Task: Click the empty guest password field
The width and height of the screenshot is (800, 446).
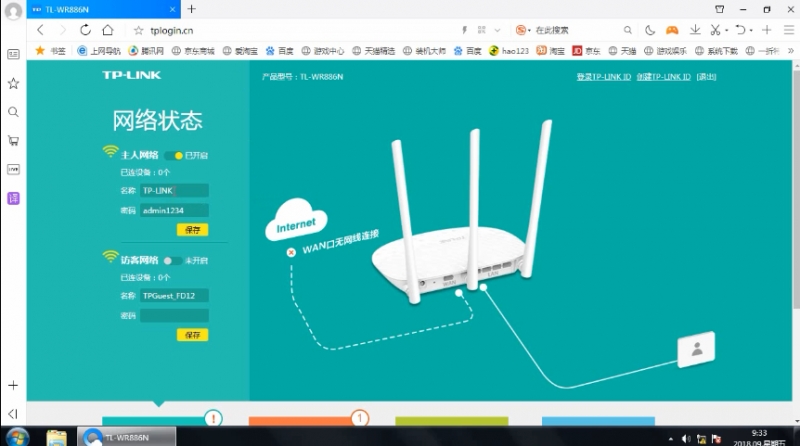Action: point(174,315)
